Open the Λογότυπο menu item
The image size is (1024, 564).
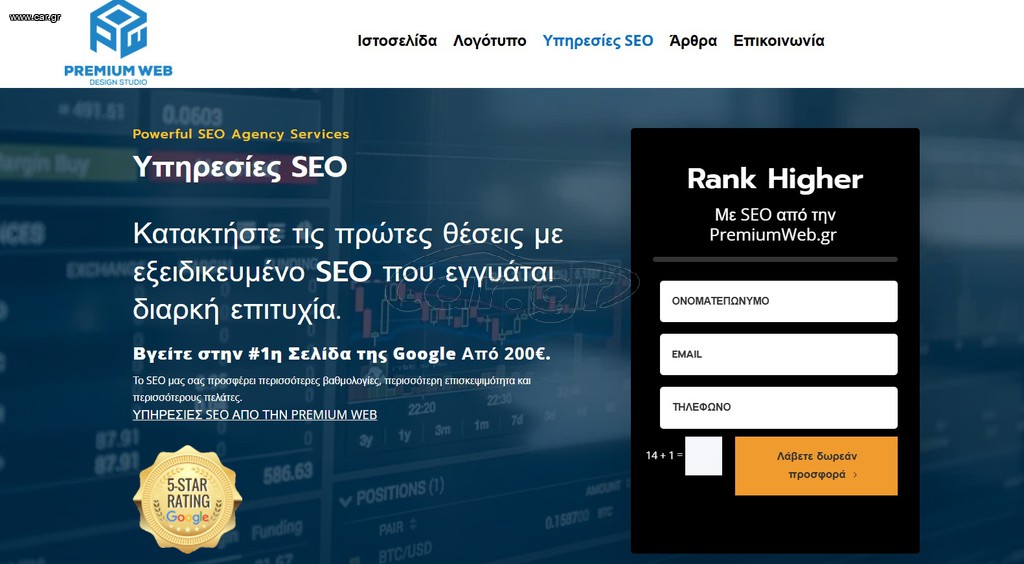point(490,40)
